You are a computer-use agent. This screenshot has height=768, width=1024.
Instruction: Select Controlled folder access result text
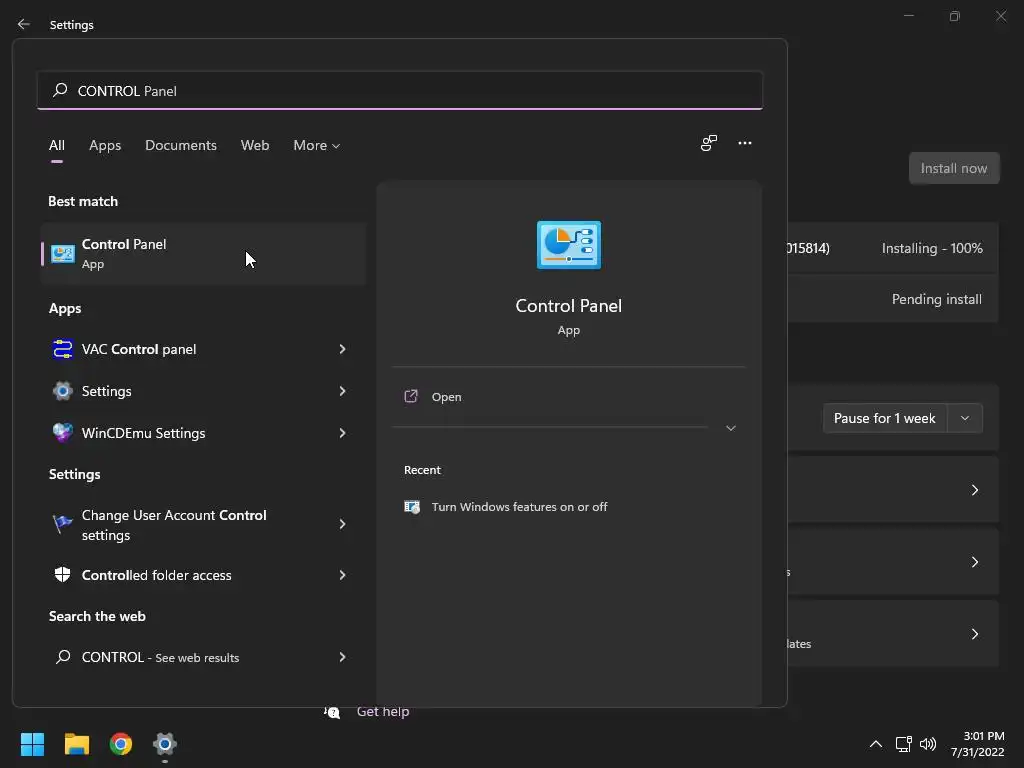(x=157, y=575)
